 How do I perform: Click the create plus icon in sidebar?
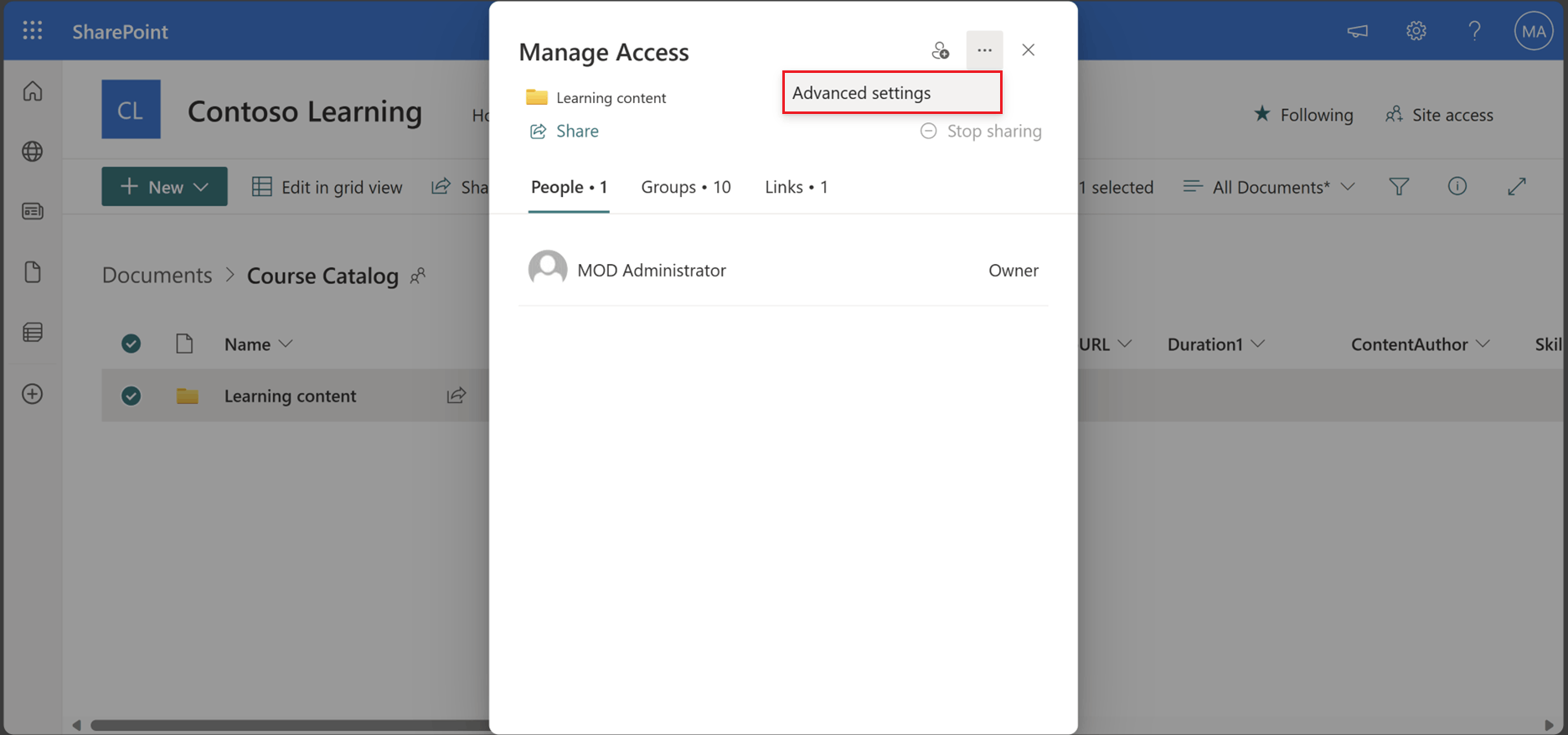click(33, 394)
